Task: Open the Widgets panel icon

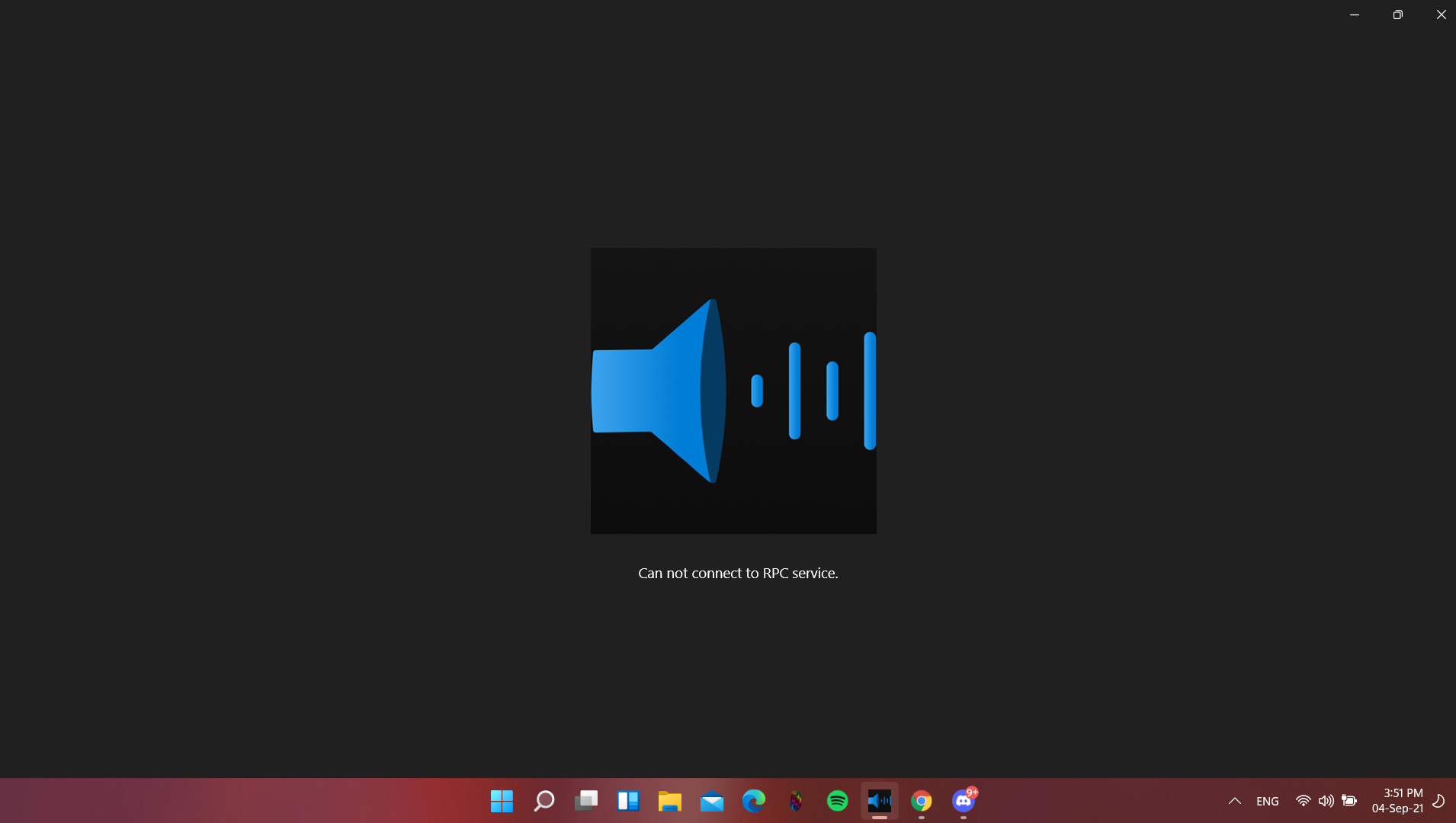Action: pyautogui.click(x=627, y=801)
